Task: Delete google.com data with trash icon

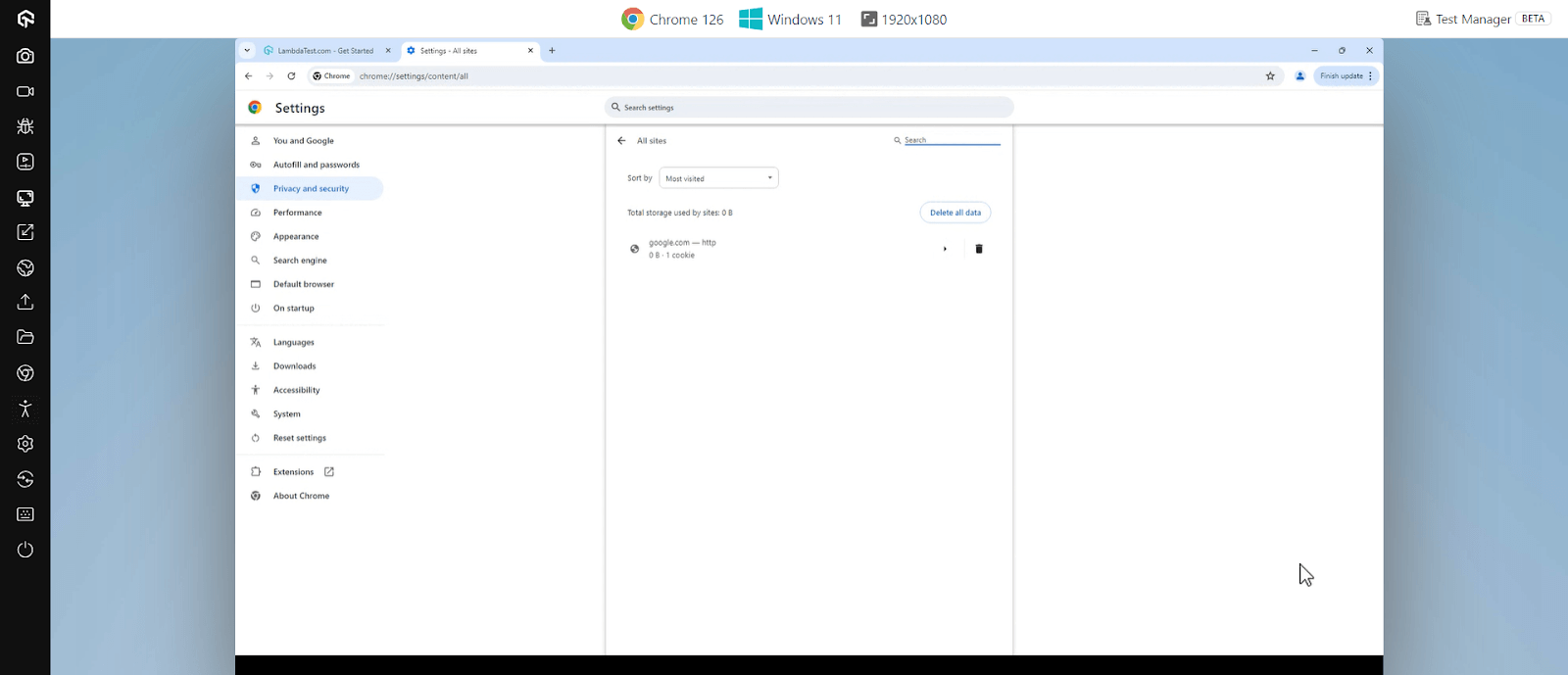Action: pos(979,249)
